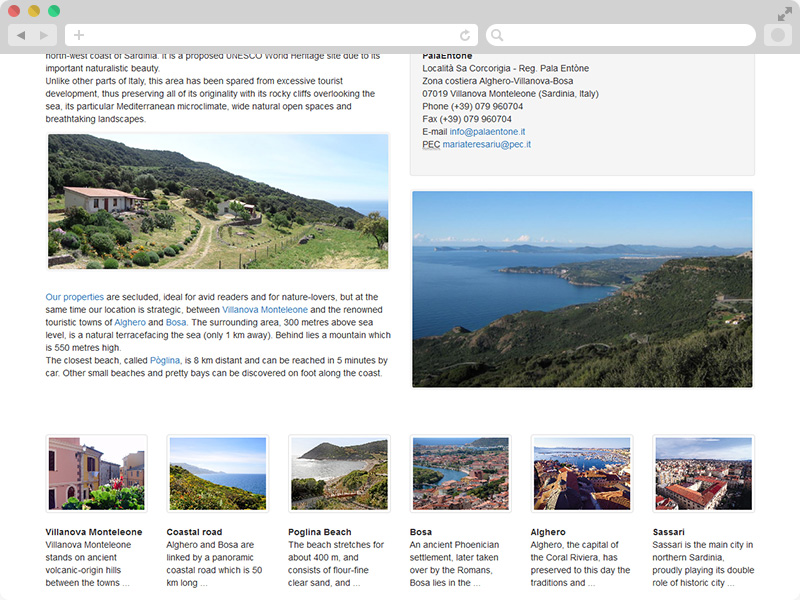Reload the page with refresh icon
Screen dimensions: 800x600
465,35
